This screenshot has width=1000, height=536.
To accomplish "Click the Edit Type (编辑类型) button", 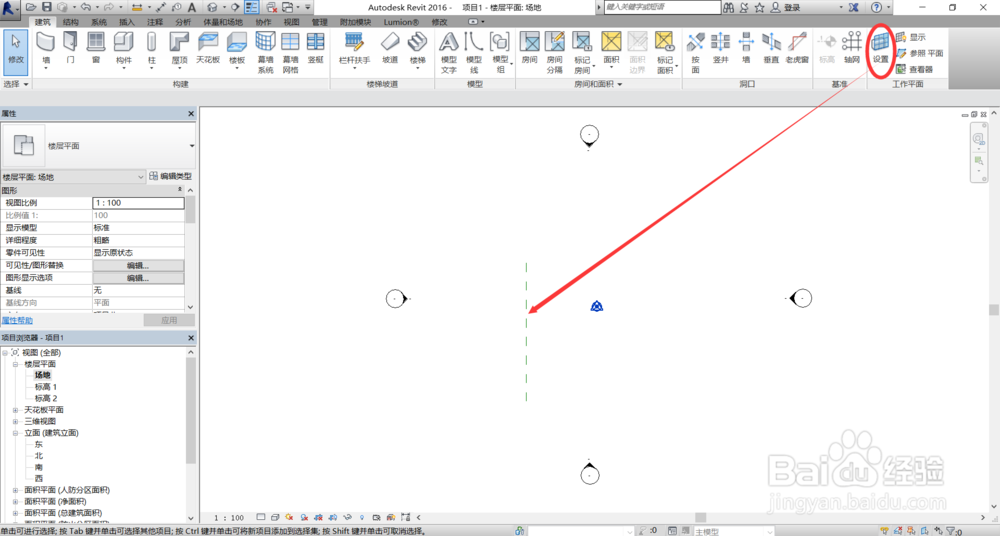I will [170, 176].
